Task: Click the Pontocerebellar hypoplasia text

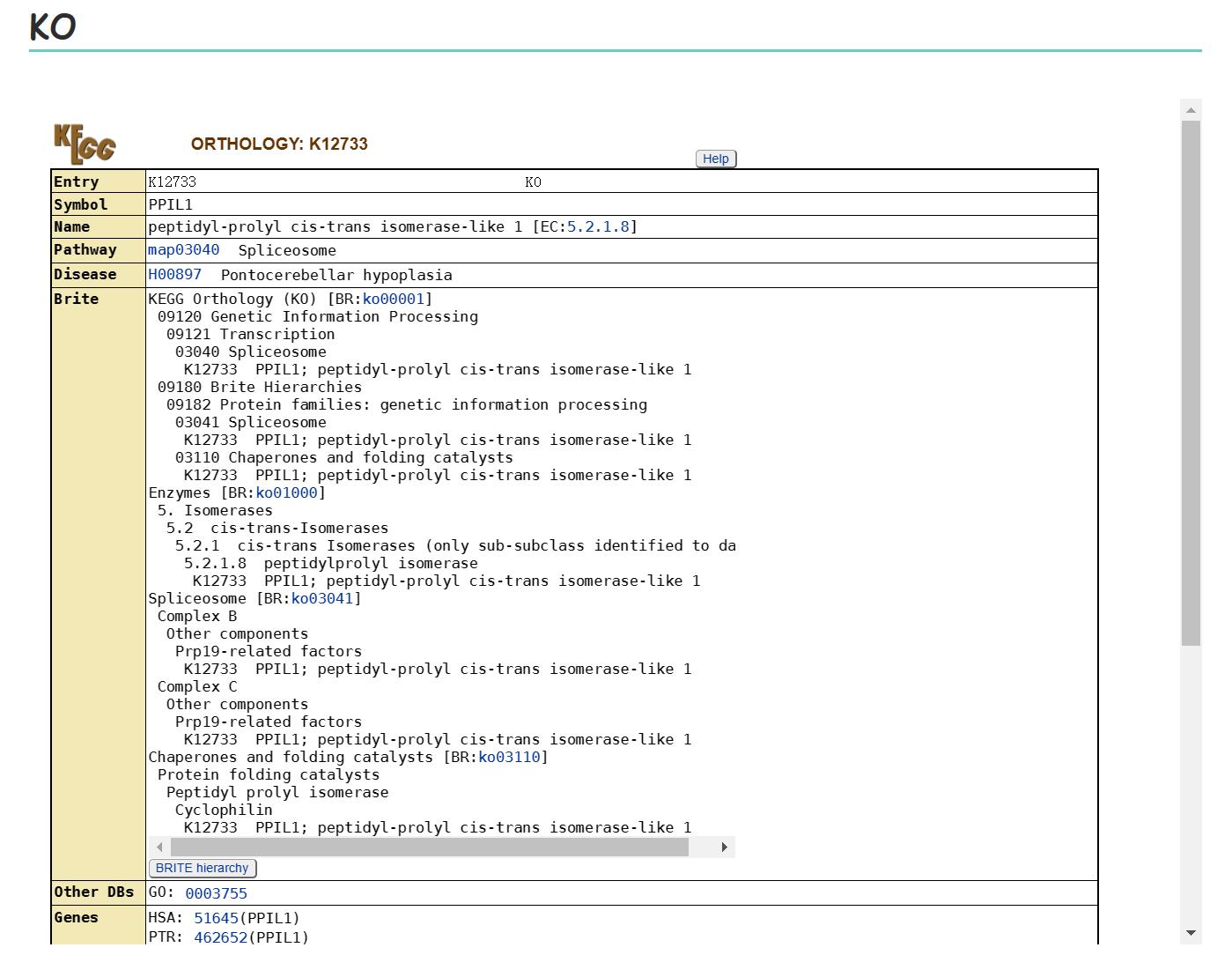Action: (336, 275)
